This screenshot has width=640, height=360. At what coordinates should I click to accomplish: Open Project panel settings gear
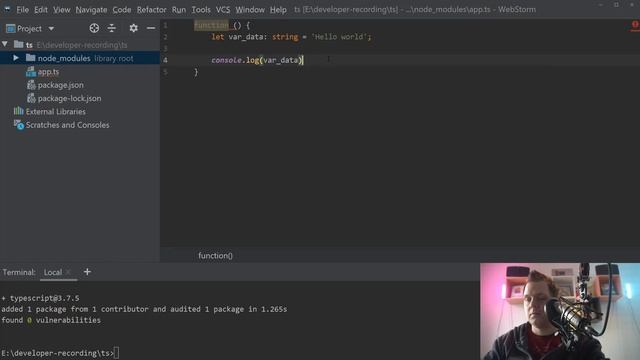point(133,28)
